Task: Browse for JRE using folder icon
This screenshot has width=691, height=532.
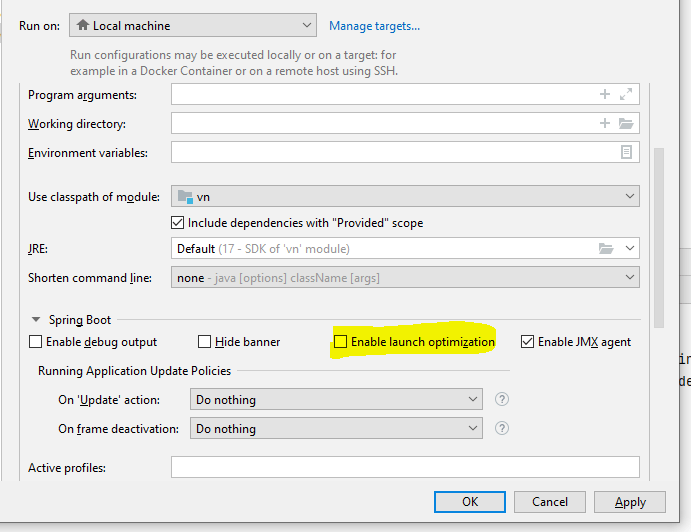Action: (606, 249)
